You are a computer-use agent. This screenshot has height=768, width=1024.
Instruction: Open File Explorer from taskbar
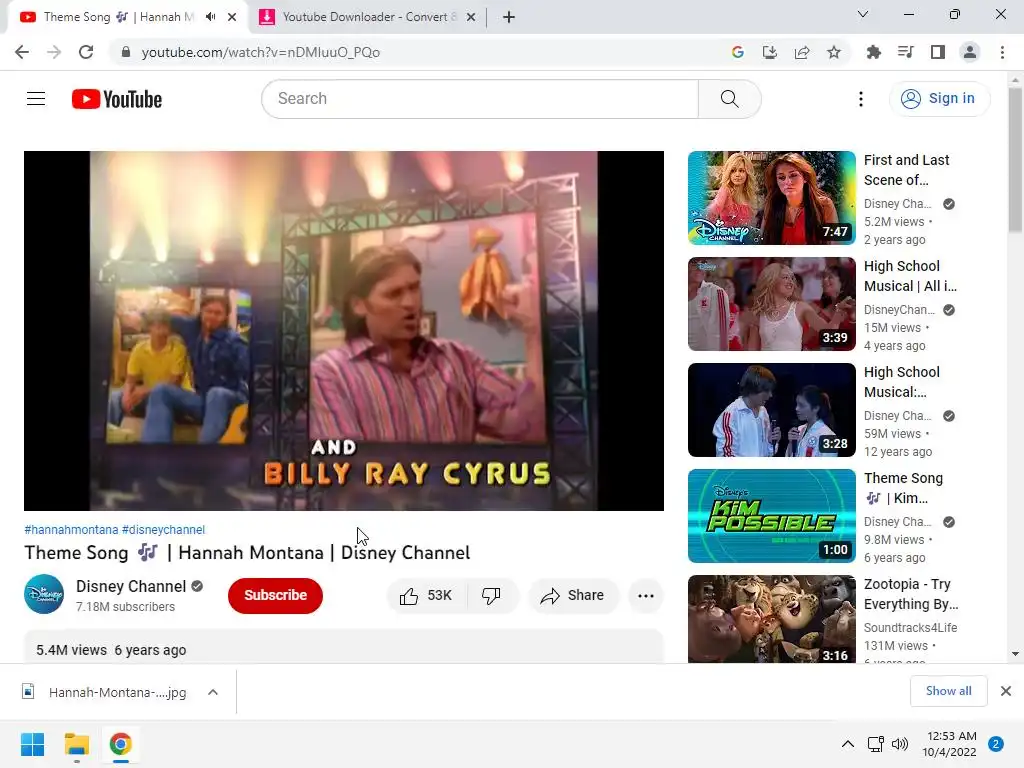76,744
